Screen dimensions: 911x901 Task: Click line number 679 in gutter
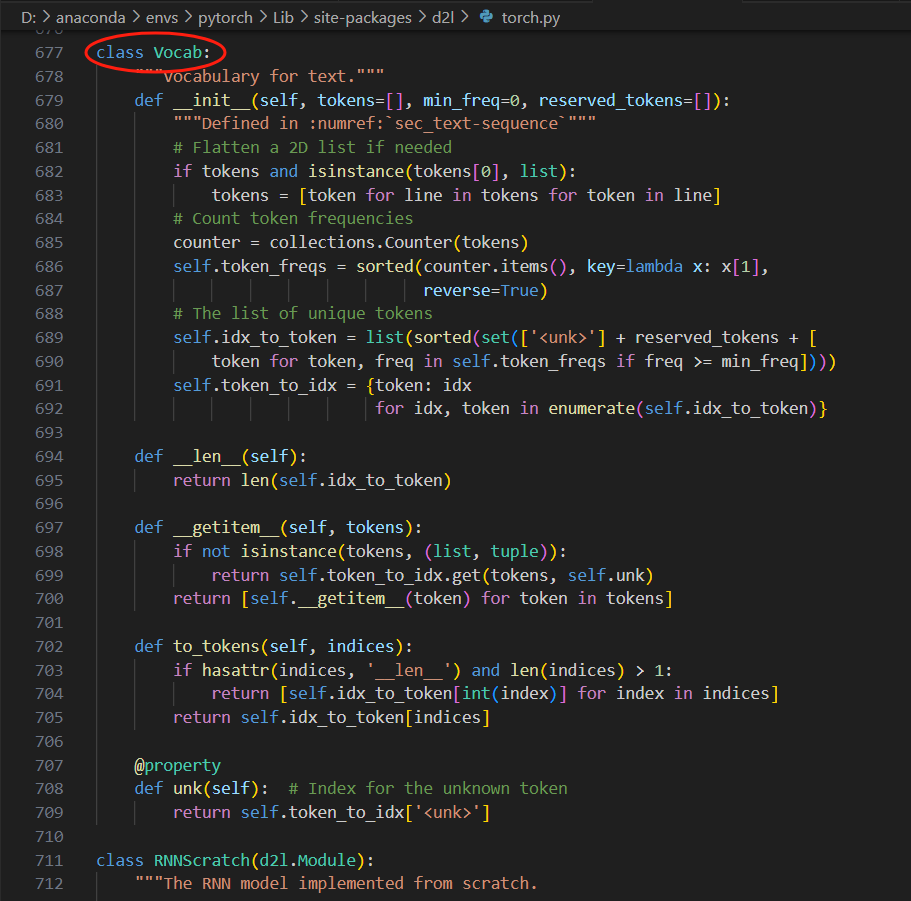coord(49,100)
